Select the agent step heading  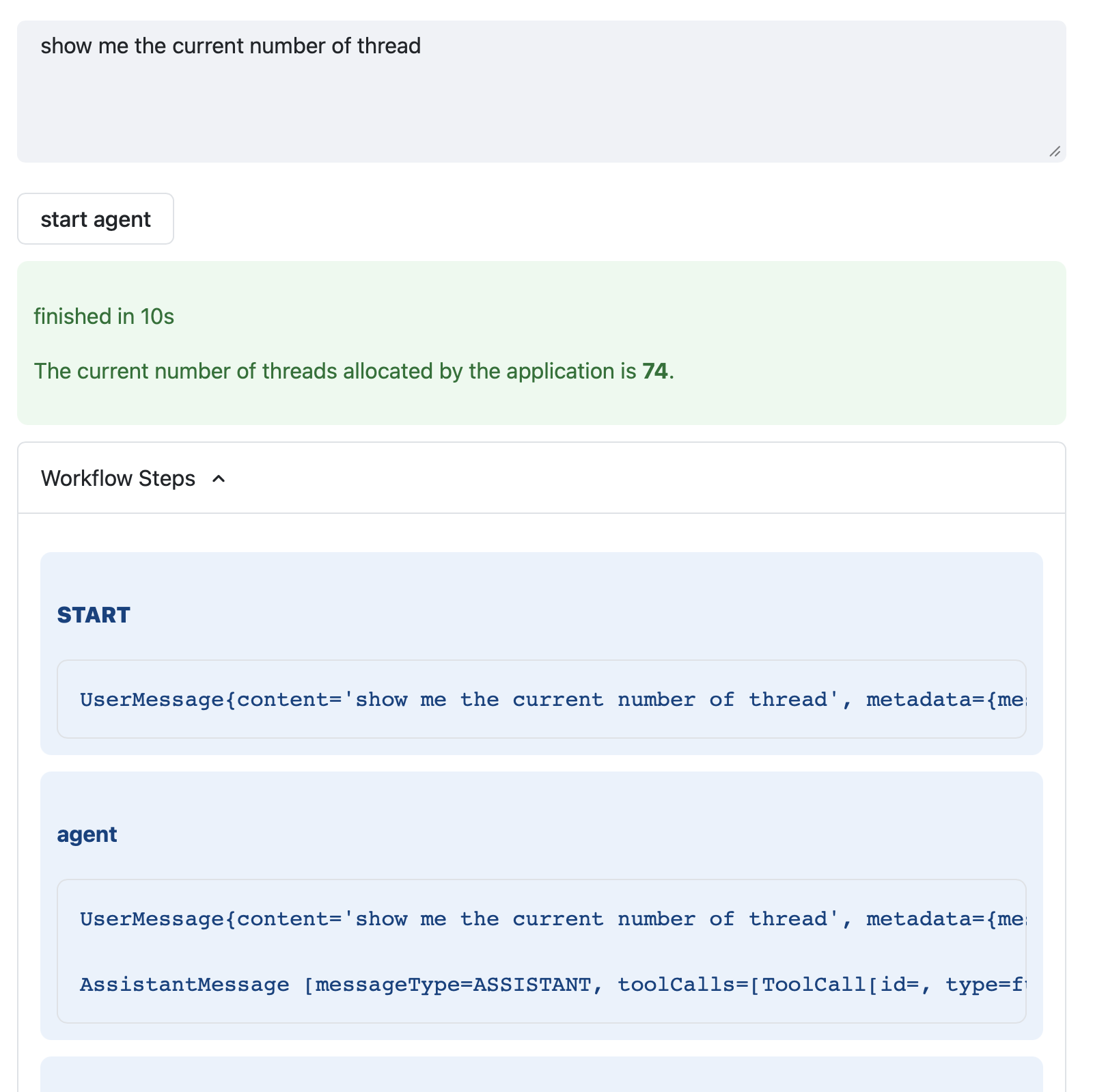(87, 835)
